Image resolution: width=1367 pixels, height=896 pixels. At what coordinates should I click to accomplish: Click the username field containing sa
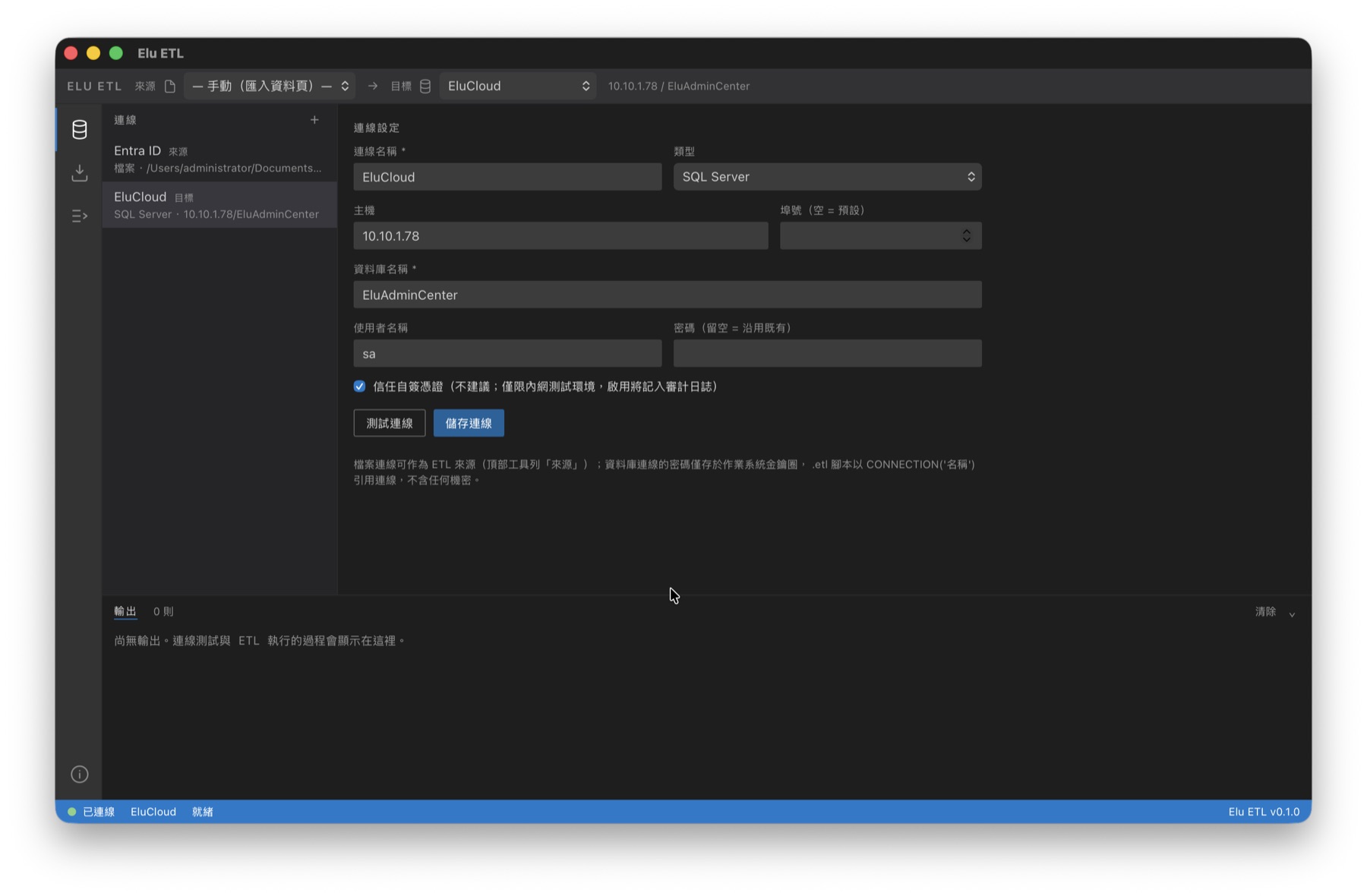pos(507,354)
